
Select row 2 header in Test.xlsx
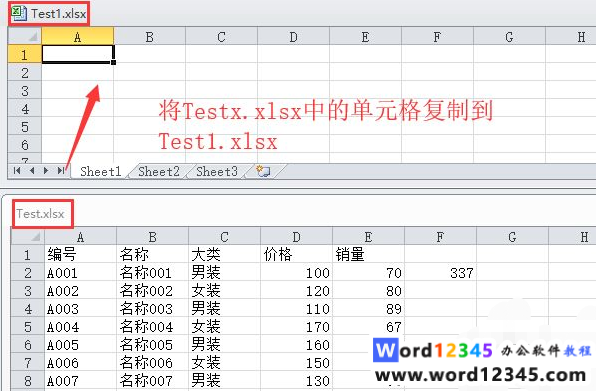tap(28, 272)
